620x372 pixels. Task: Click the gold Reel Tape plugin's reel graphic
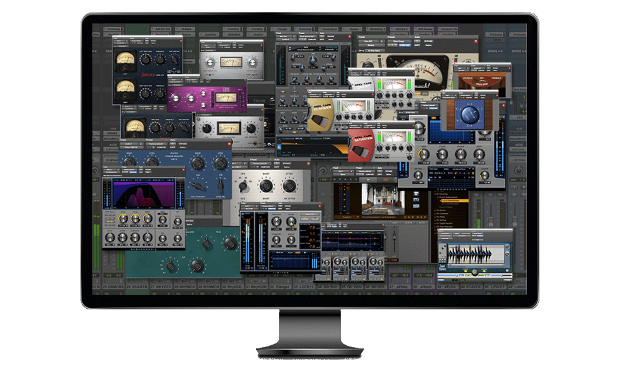pos(320,115)
